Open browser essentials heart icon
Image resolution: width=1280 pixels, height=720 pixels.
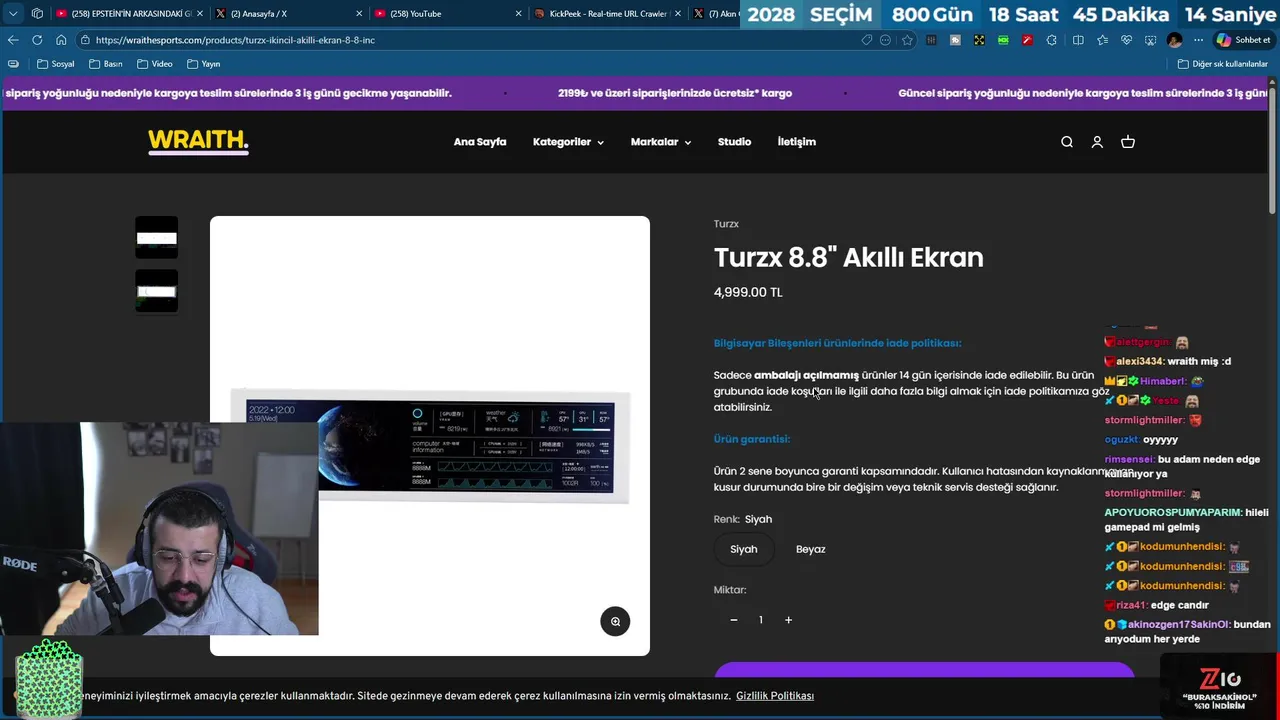click(1126, 40)
